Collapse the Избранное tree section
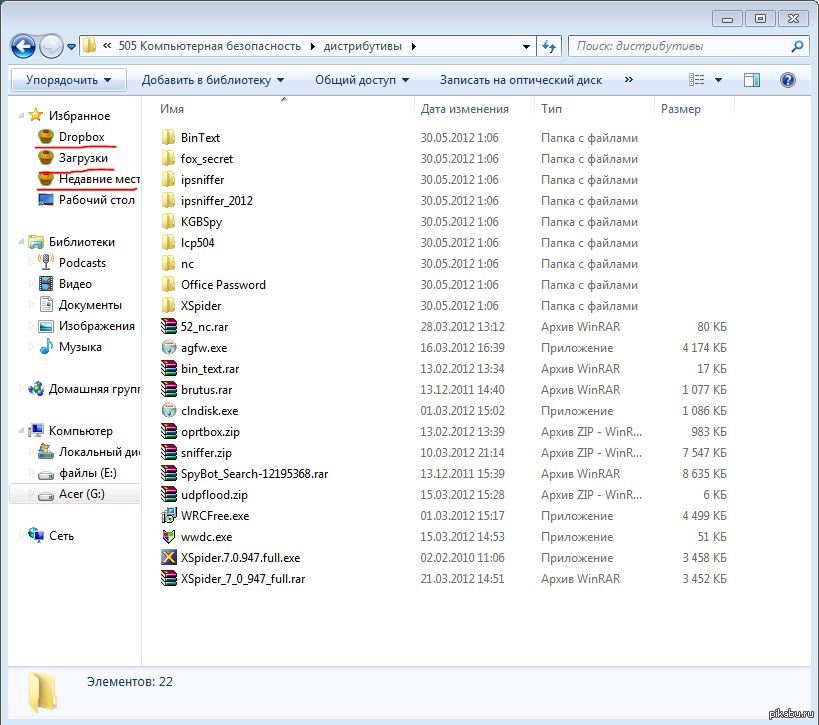 21,115
